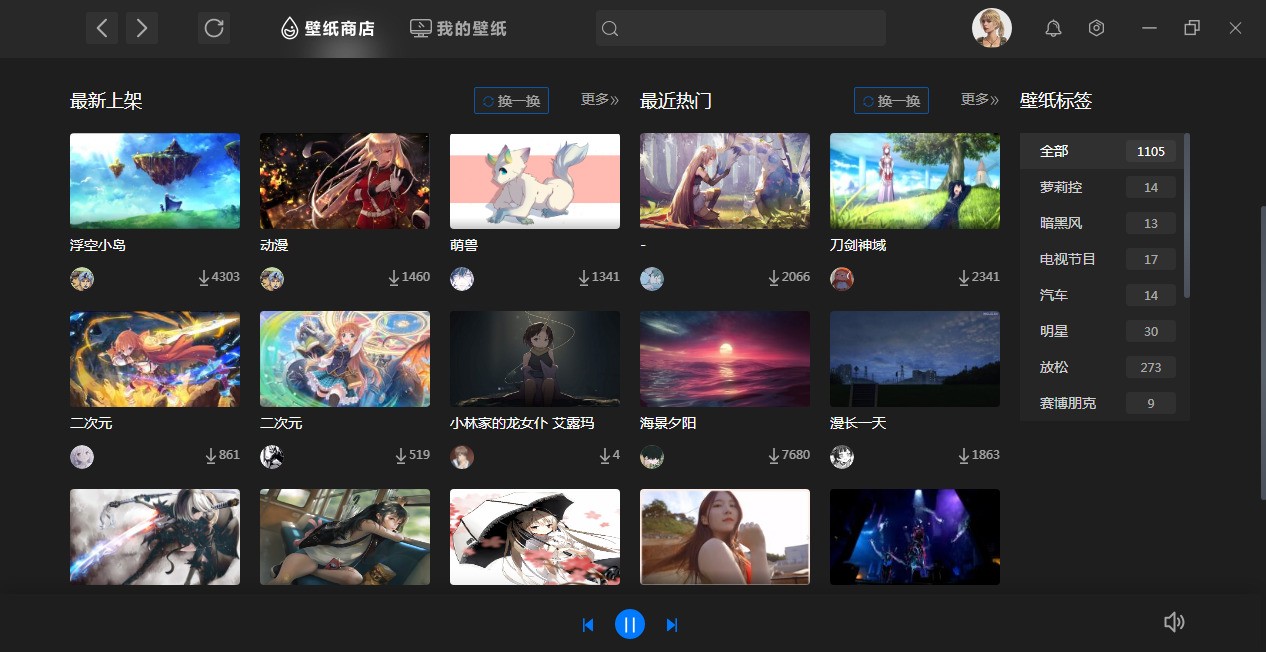Click the search input field

coord(741,28)
